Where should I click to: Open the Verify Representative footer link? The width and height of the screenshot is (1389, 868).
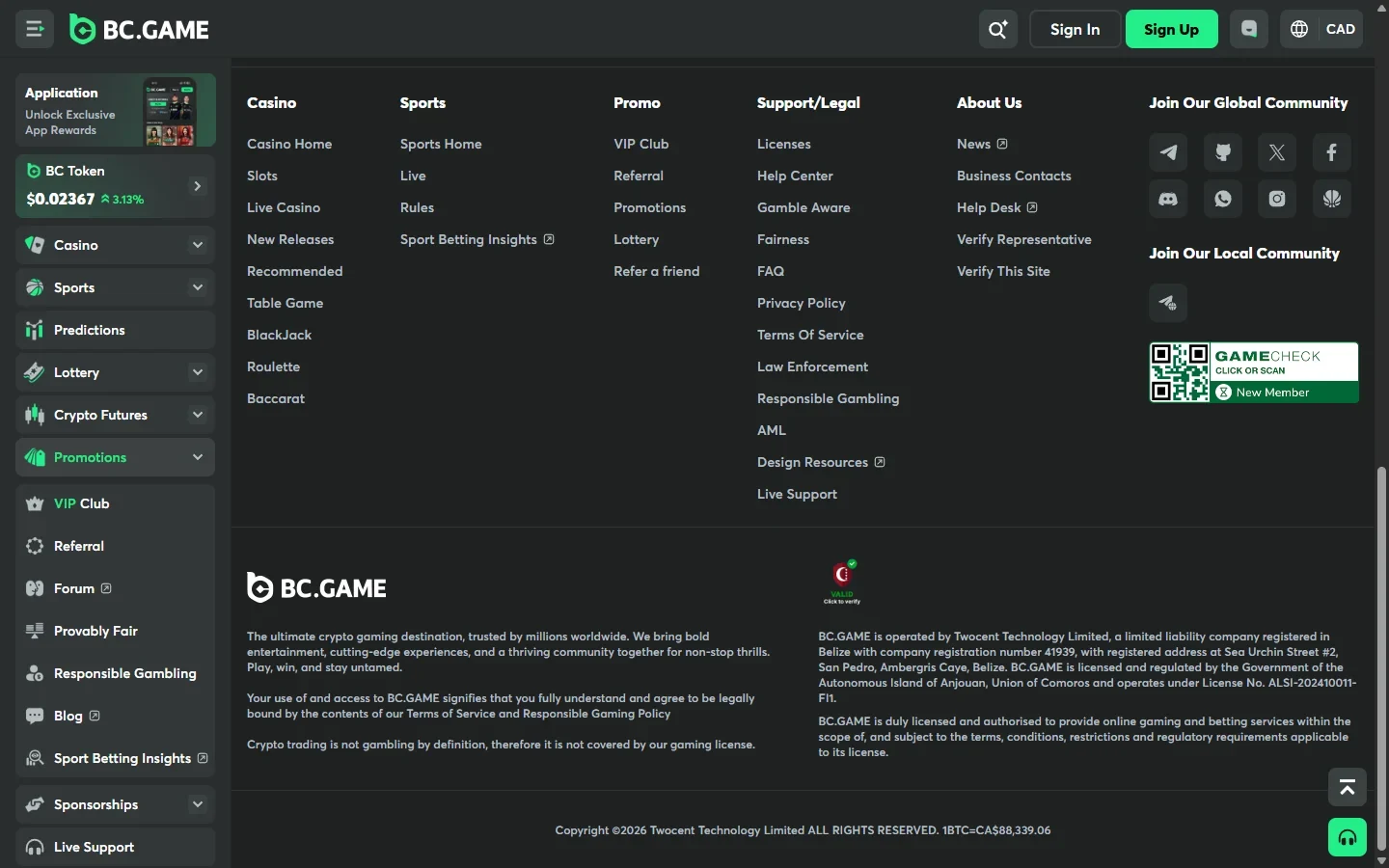click(x=1024, y=239)
